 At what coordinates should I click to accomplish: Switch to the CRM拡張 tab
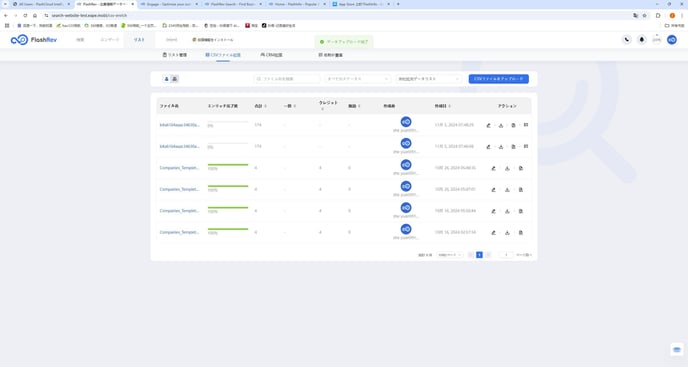point(271,55)
